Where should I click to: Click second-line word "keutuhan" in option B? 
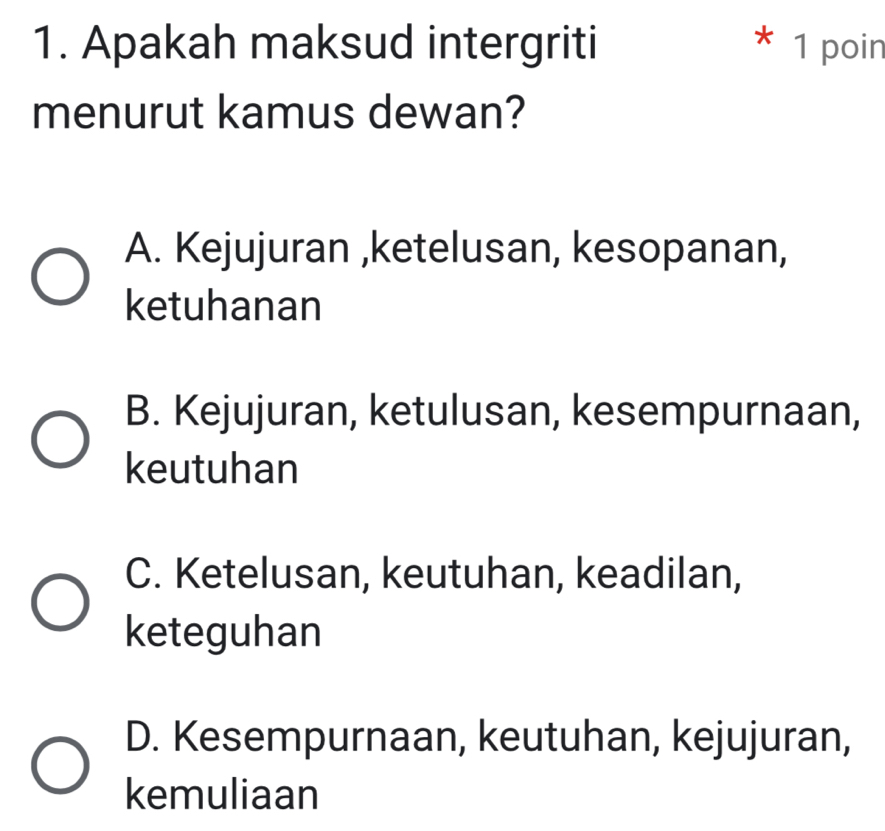pyautogui.click(x=212, y=468)
